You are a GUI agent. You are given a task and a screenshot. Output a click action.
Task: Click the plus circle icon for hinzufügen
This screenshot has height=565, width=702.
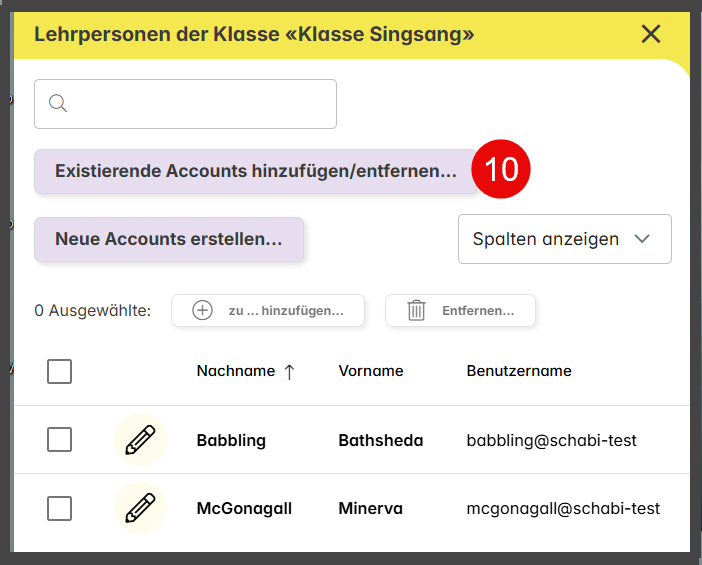pos(202,310)
